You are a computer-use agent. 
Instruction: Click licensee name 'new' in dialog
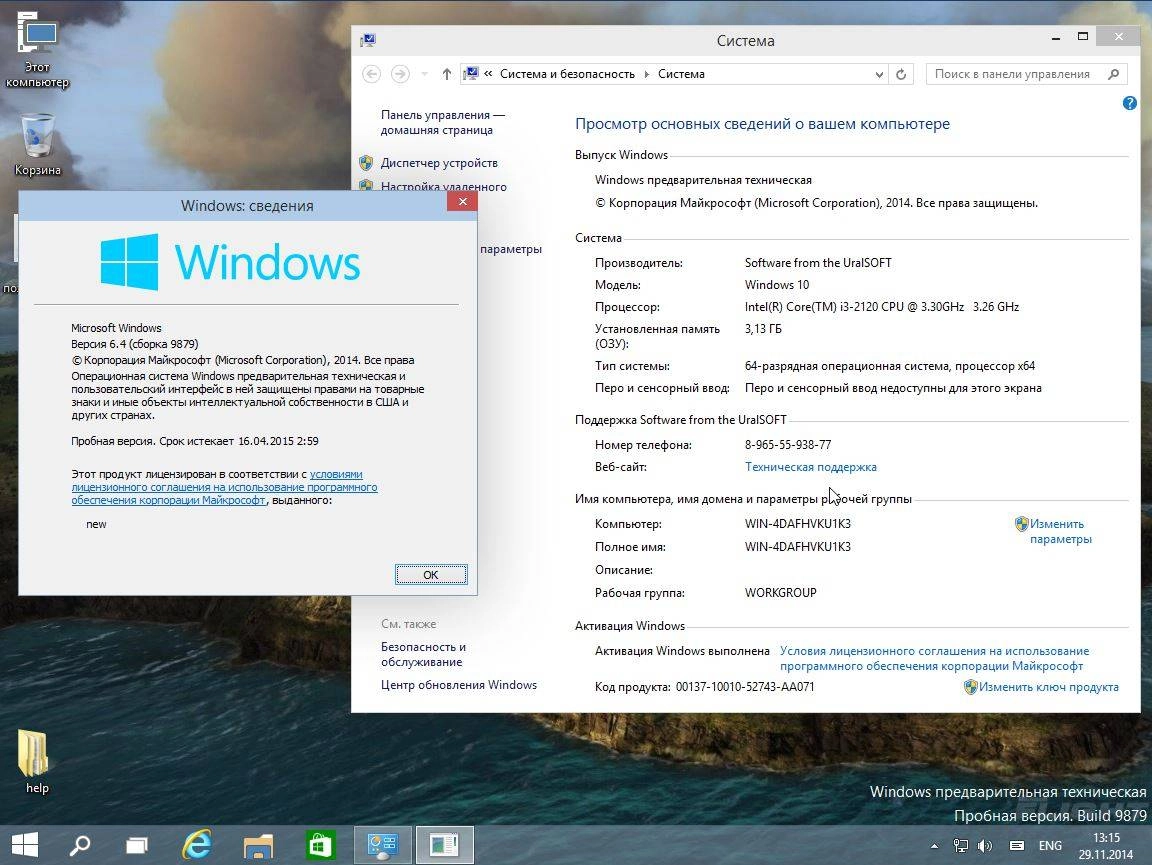click(x=96, y=524)
